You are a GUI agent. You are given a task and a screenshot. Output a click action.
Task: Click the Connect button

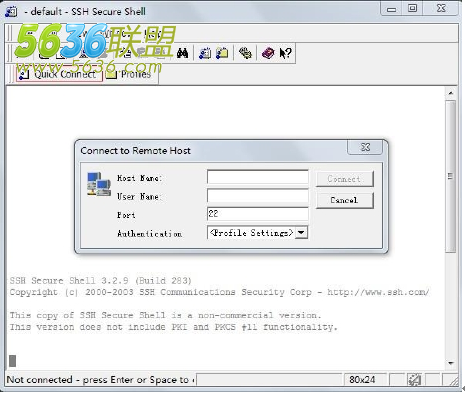coord(344,179)
